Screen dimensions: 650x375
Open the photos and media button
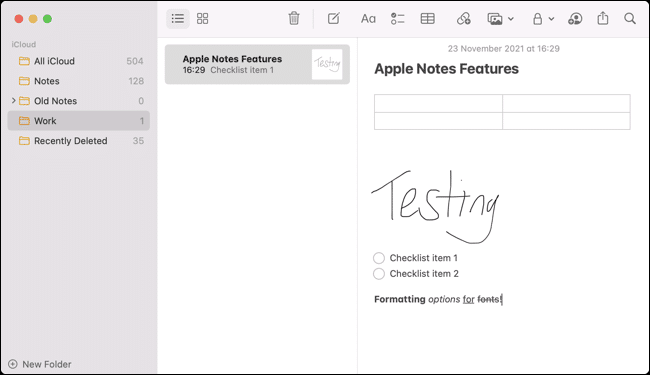coord(495,19)
